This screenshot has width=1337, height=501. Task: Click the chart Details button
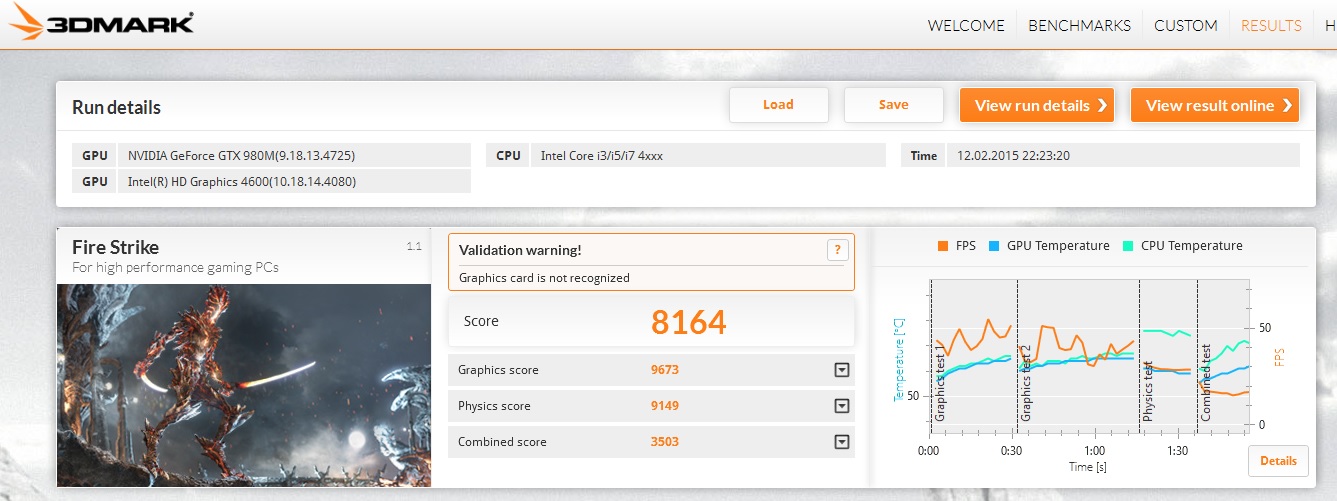(x=1278, y=461)
